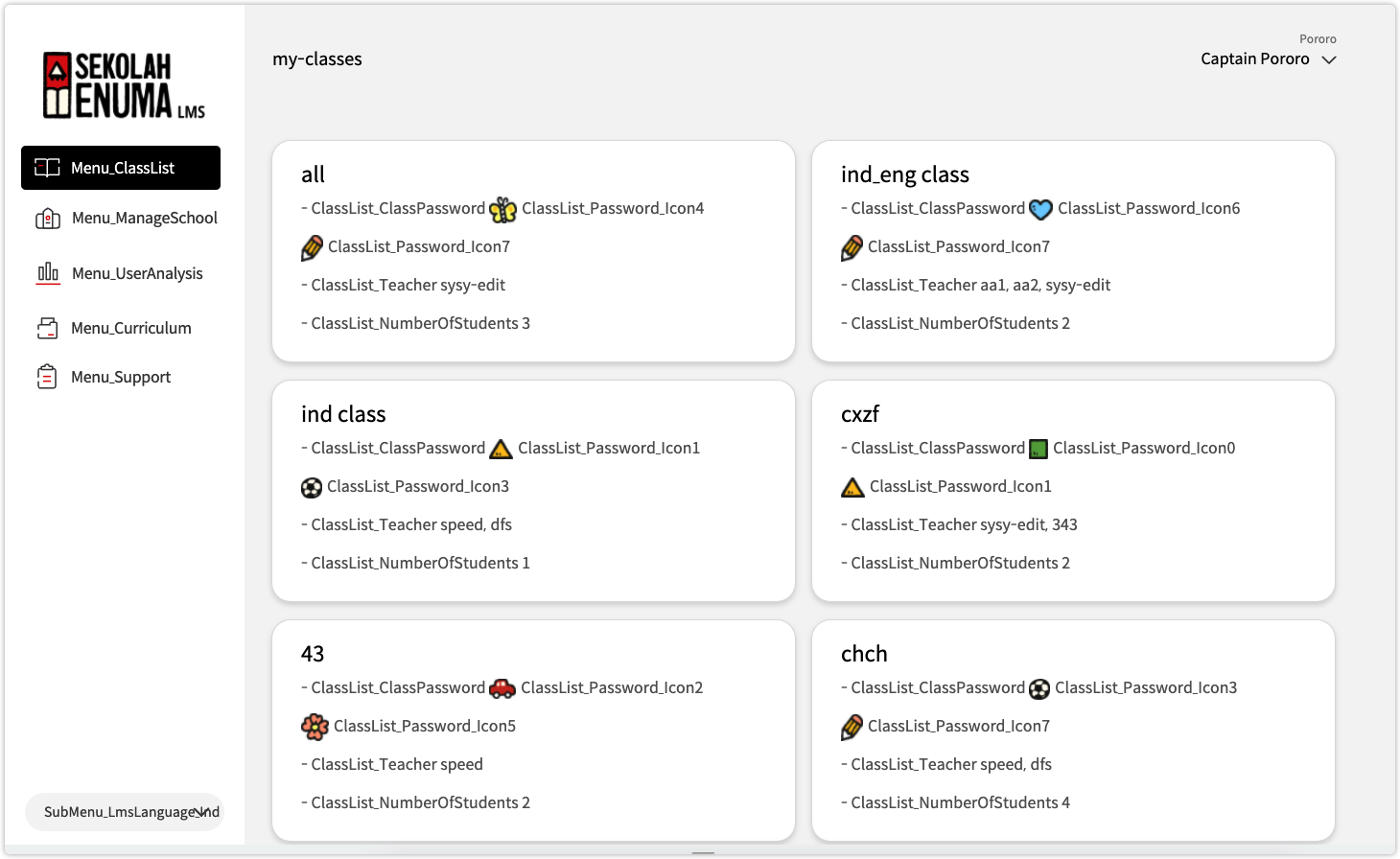This screenshot has width=1400, height=859.
Task: Click the pencil icon in 'all' class card
Action: tap(312, 247)
